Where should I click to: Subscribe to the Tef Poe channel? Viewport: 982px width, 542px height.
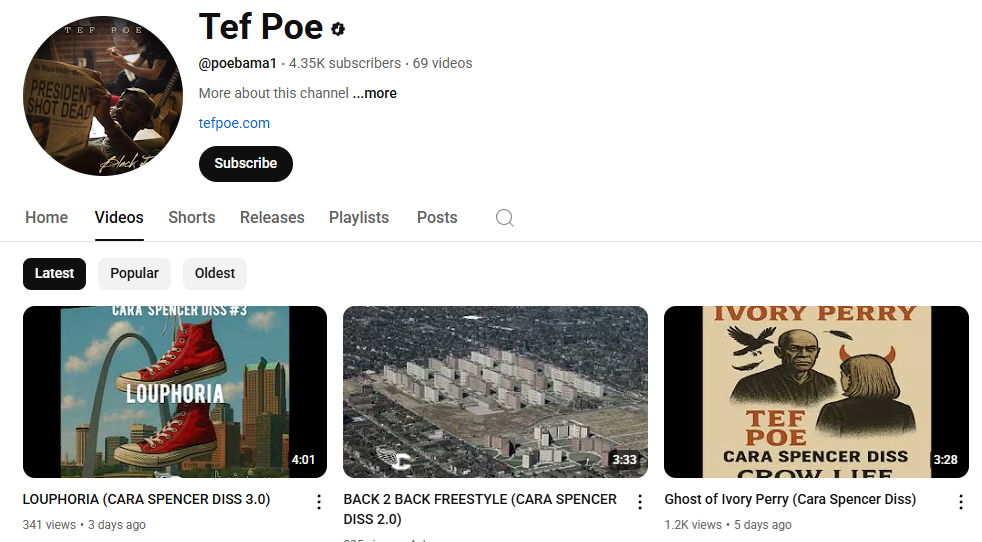(246, 163)
